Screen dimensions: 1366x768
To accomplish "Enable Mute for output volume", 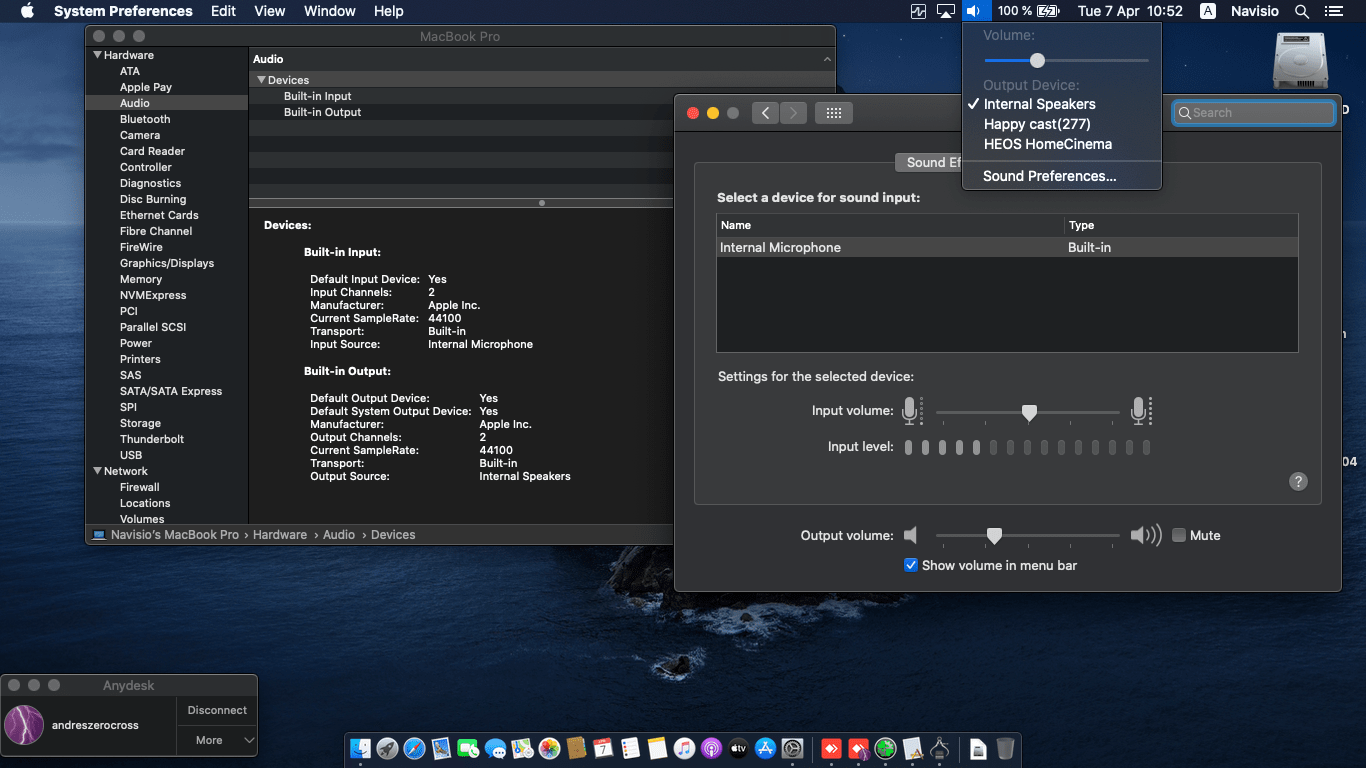I will (x=1179, y=535).
